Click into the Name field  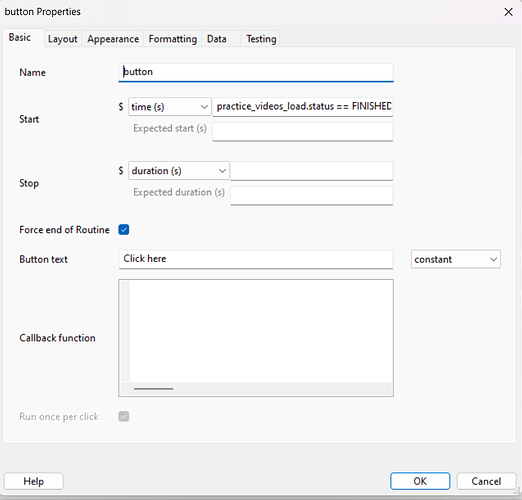tap(256, 72)
